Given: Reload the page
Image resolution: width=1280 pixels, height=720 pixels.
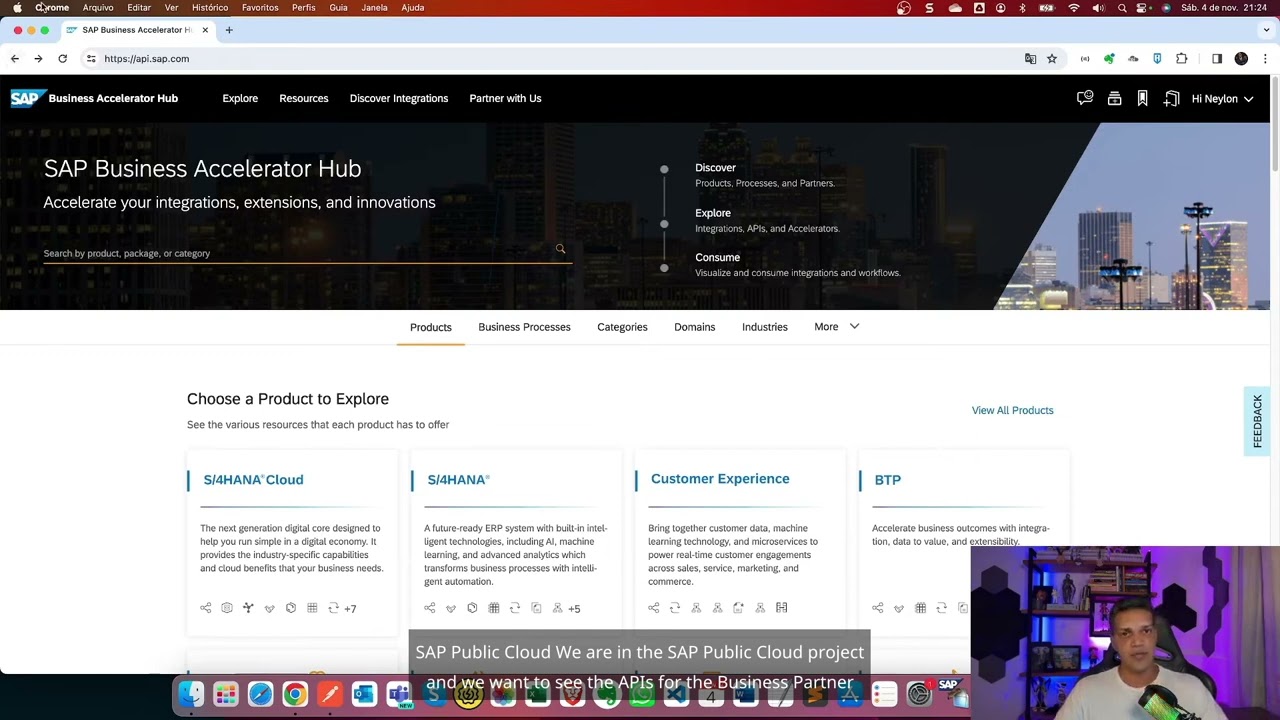Looking at the screenshot, I should coord(62,59).
